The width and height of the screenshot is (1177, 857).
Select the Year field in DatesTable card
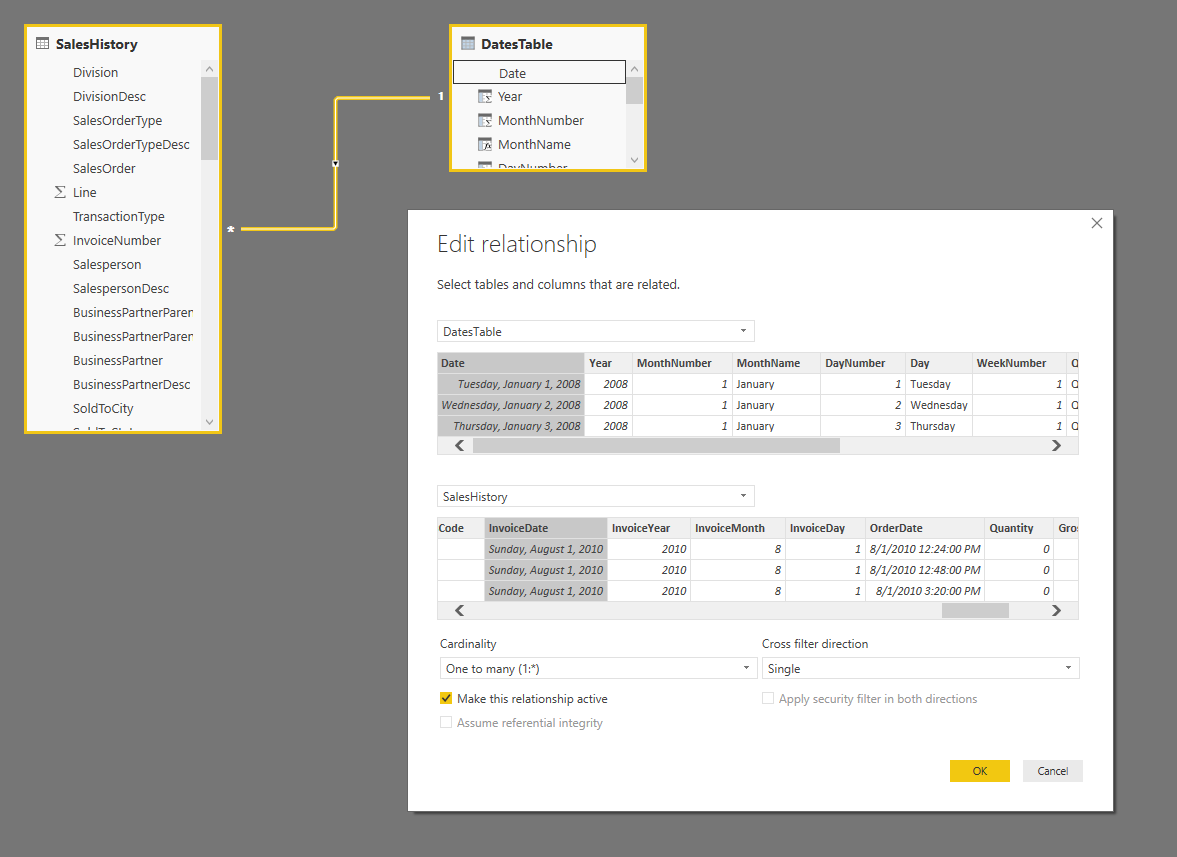pos(510,96)
